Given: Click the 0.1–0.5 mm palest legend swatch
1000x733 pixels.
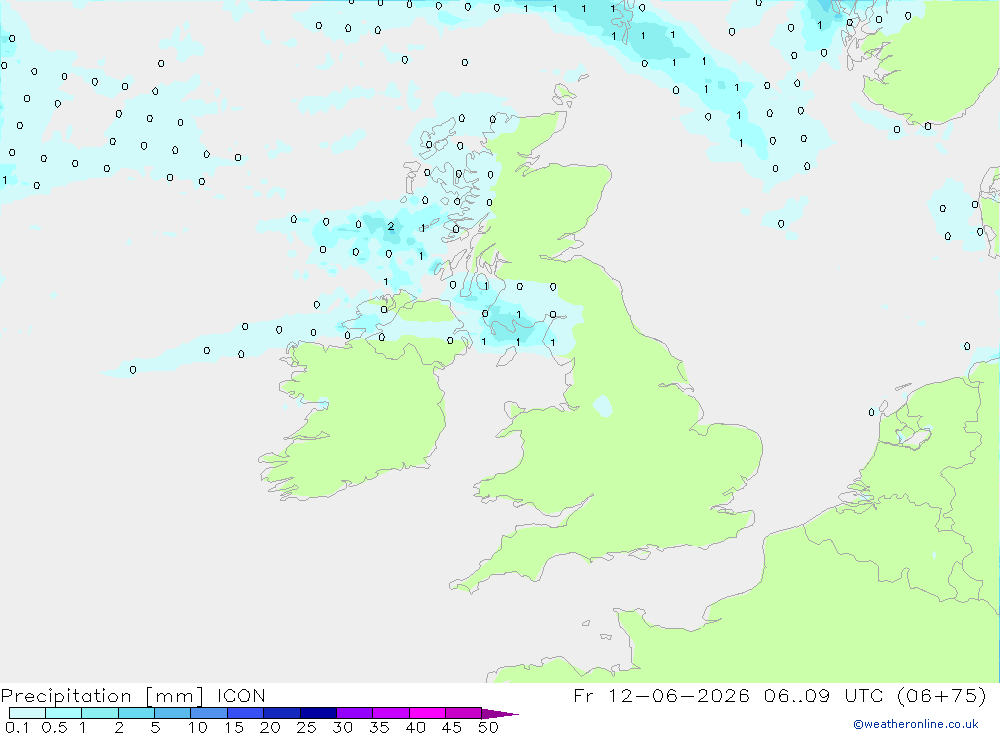Looking at the screenshot, I should click(x=27, y=713).
